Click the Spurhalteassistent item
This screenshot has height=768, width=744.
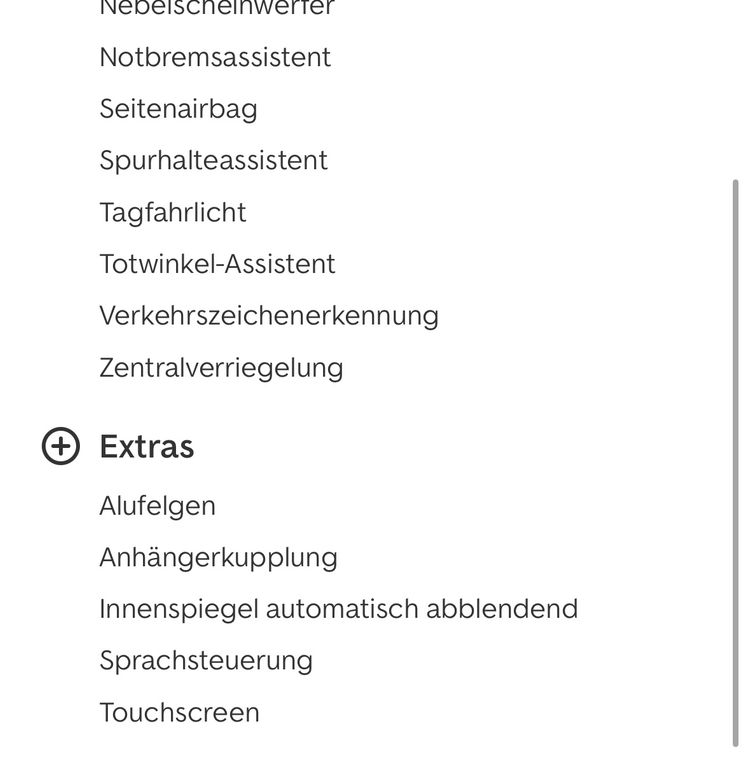(213, 161)
